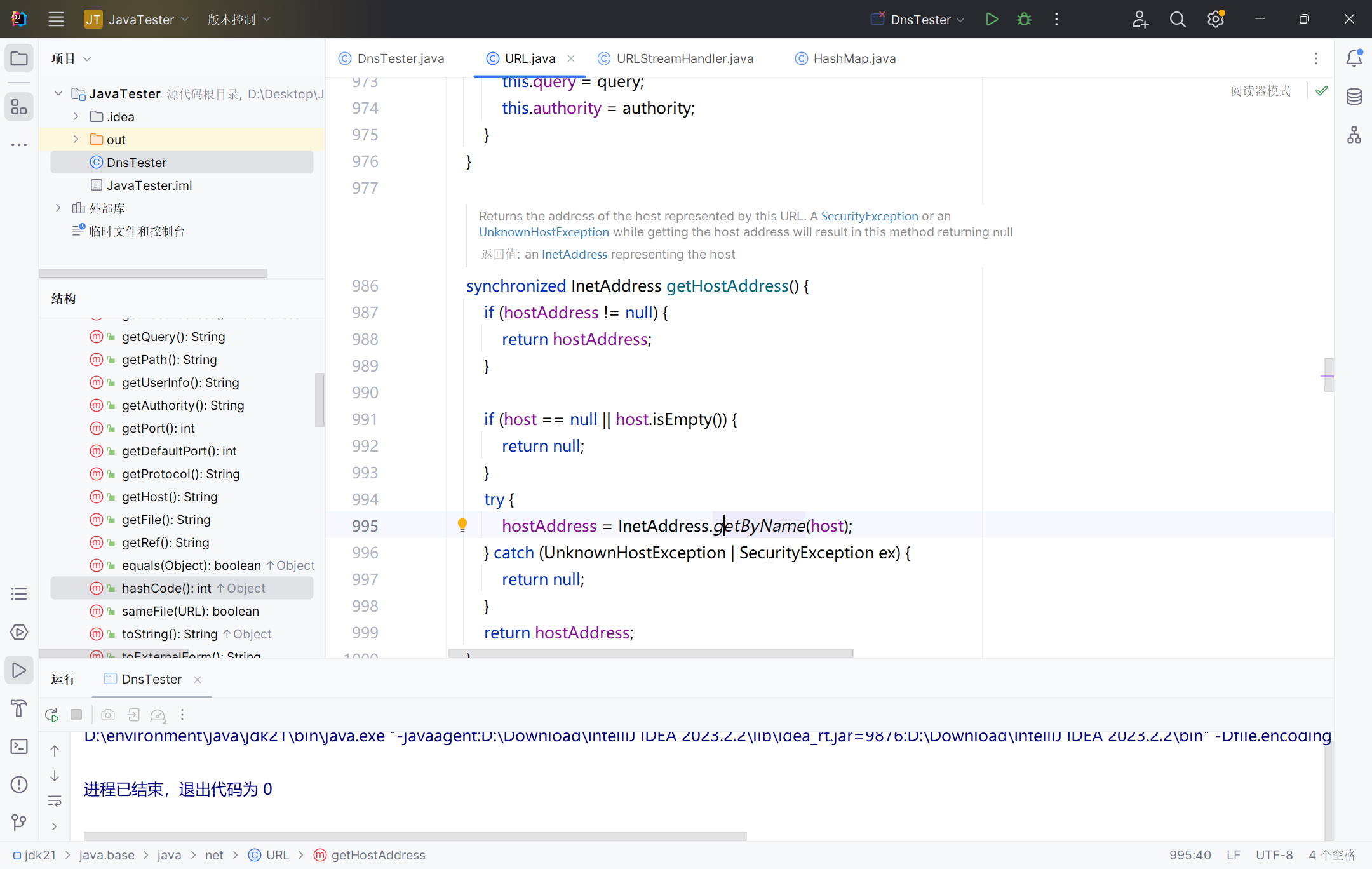
Task: Expand the 外部库 external libraries node
Action: 58,208
